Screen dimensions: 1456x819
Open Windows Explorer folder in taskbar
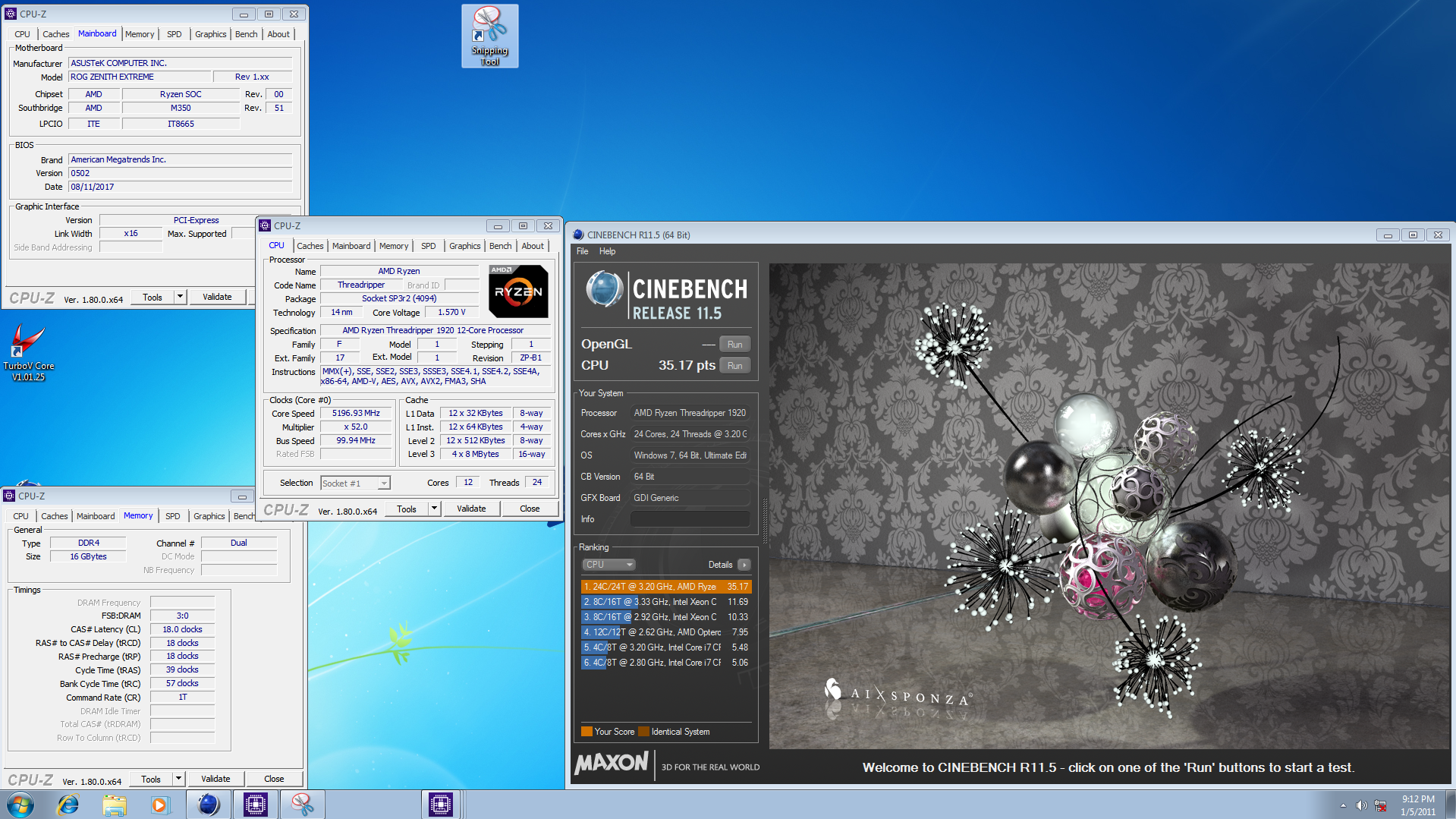tap(114, 805)
